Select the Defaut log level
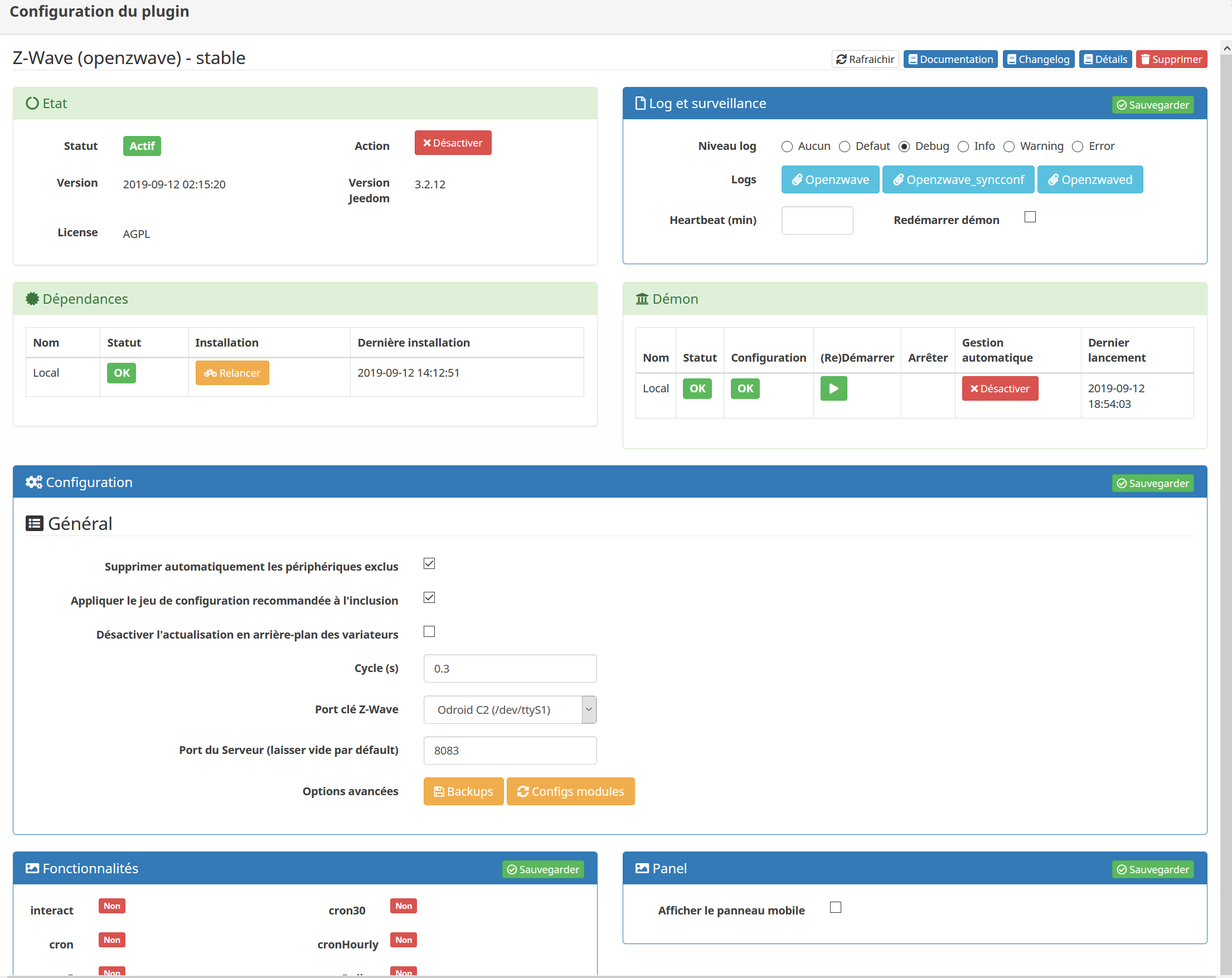 pos(844,147)
